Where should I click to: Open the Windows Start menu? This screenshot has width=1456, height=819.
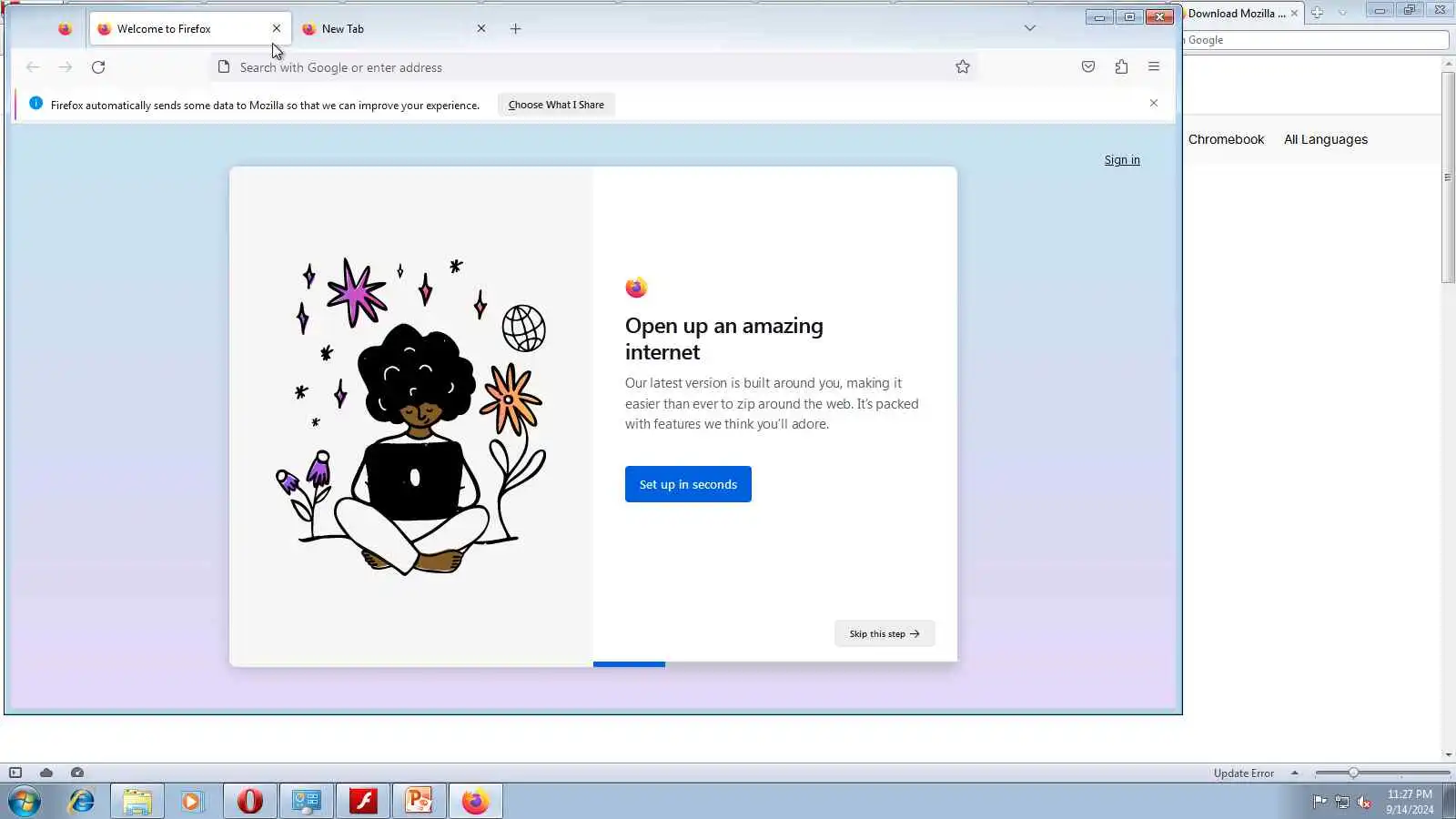pyautogui.click(x=25, y=802)
